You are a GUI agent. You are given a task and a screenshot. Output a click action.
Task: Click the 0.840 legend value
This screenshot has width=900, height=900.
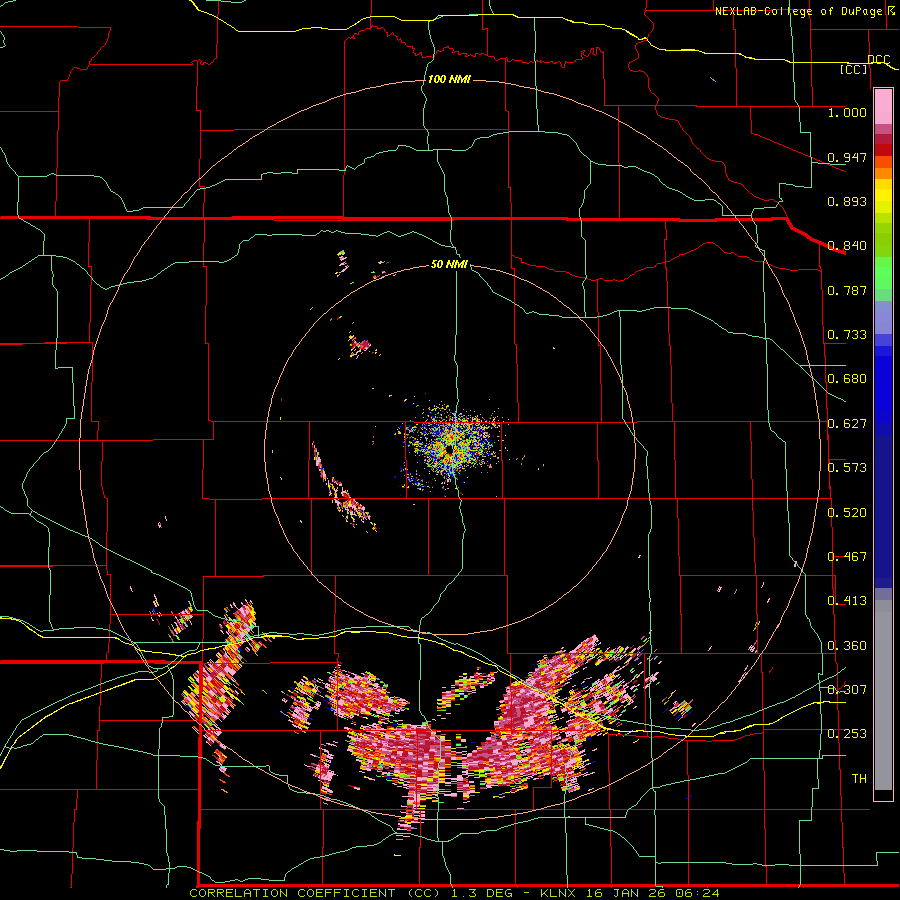(x=847, y=246)
